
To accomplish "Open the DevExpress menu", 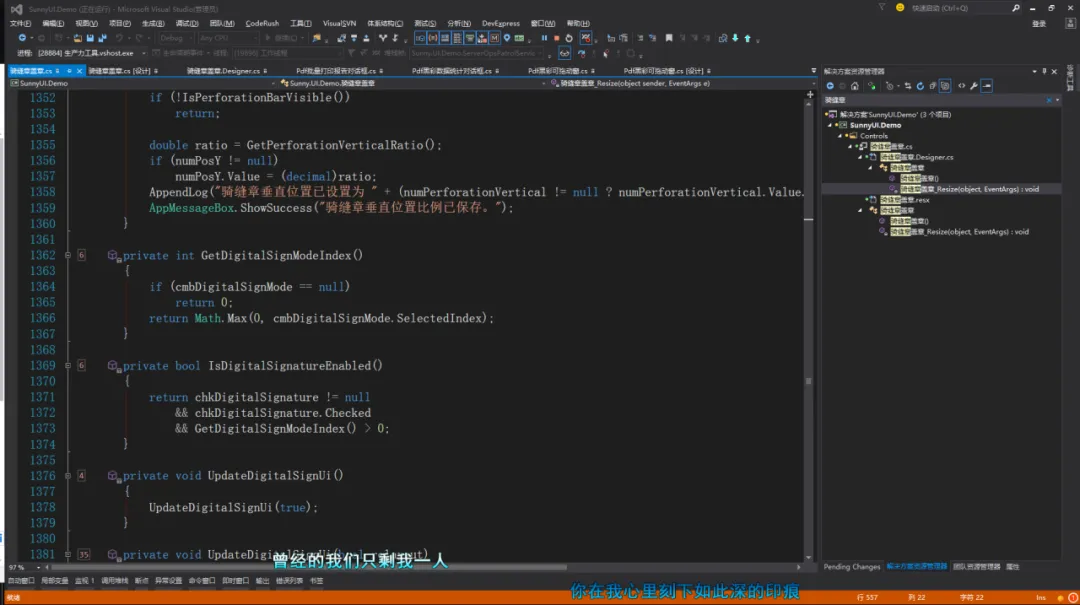I will (501, 23).
